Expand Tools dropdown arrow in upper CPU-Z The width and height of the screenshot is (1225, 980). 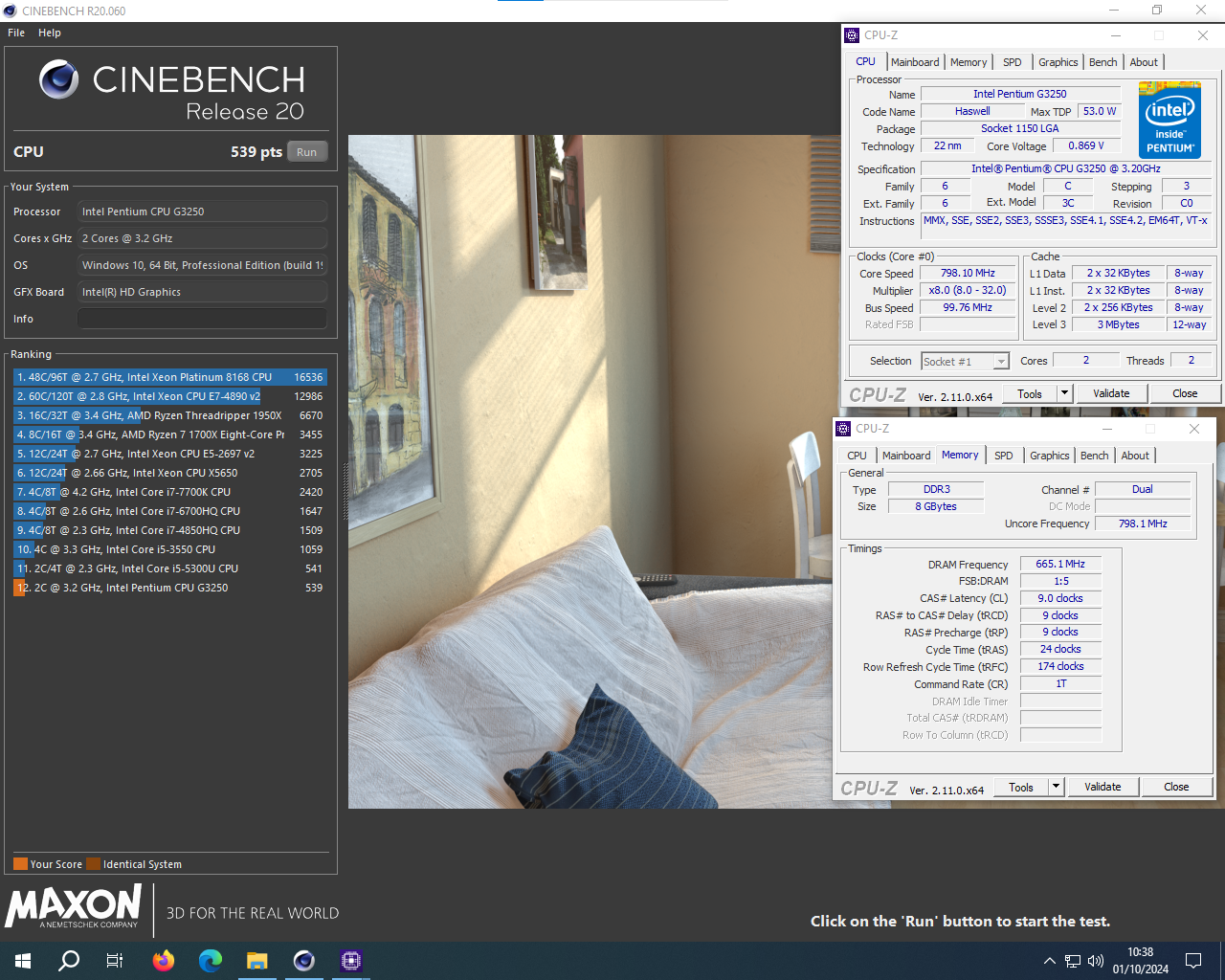click(x=1064, y=393)
